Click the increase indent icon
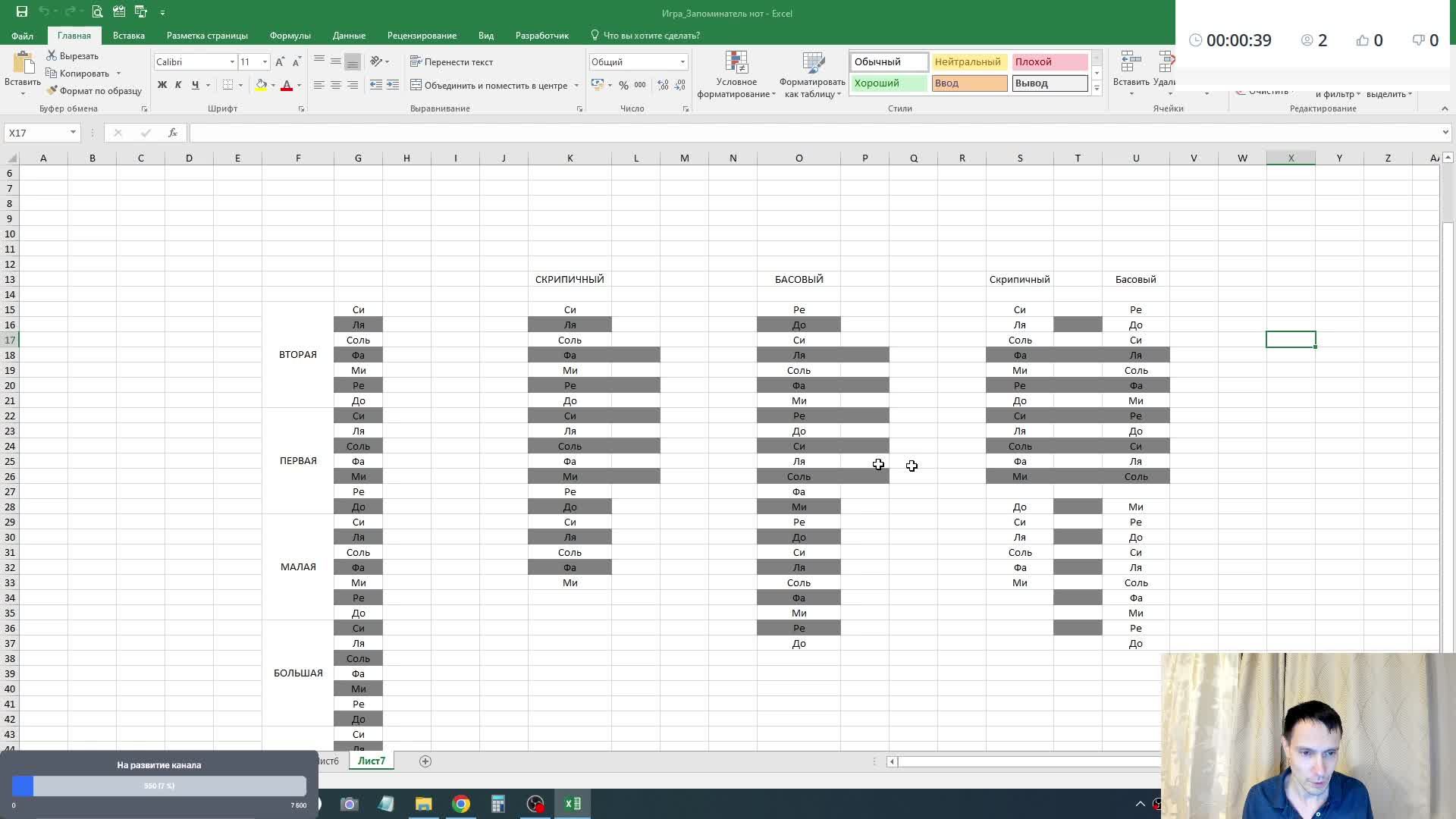The width and height of the screenshot is (1456, 819). point(392,85)
